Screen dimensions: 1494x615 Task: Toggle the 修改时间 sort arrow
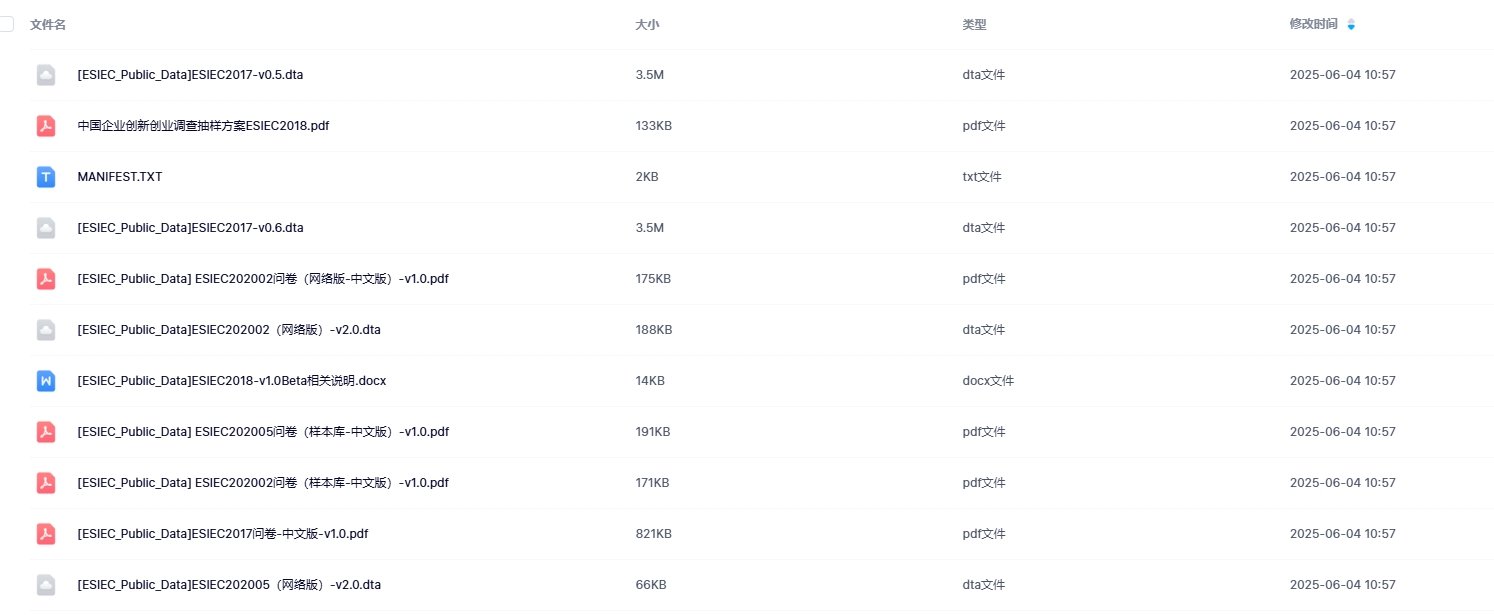tap(1351, 24)
